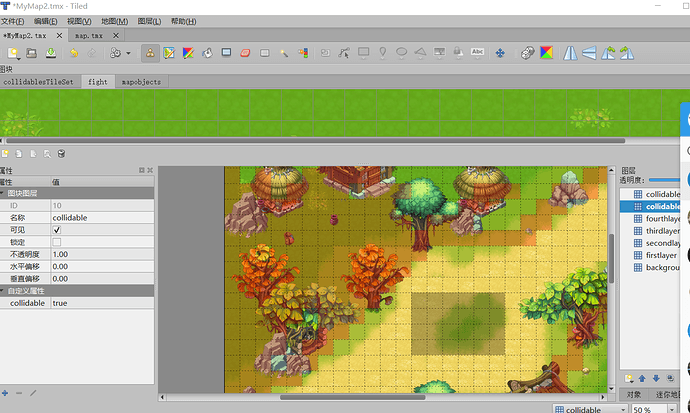Select the Wang Brush tool
Image resolution: width=690 pixels, height=413 pixels.
click(188, 53)
